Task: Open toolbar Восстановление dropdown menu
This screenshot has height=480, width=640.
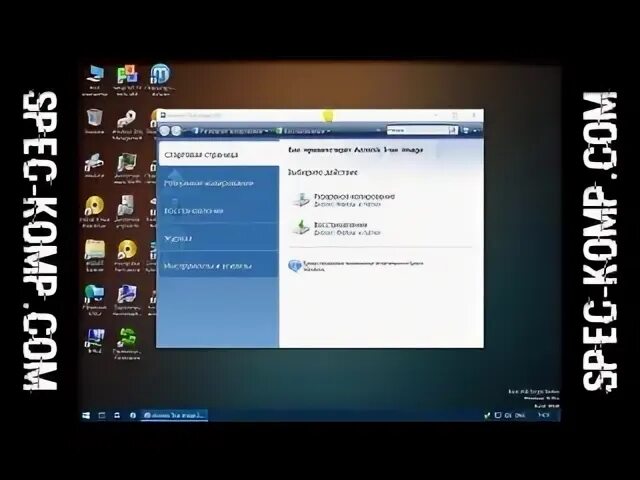Action: click(x=303, y=131)
